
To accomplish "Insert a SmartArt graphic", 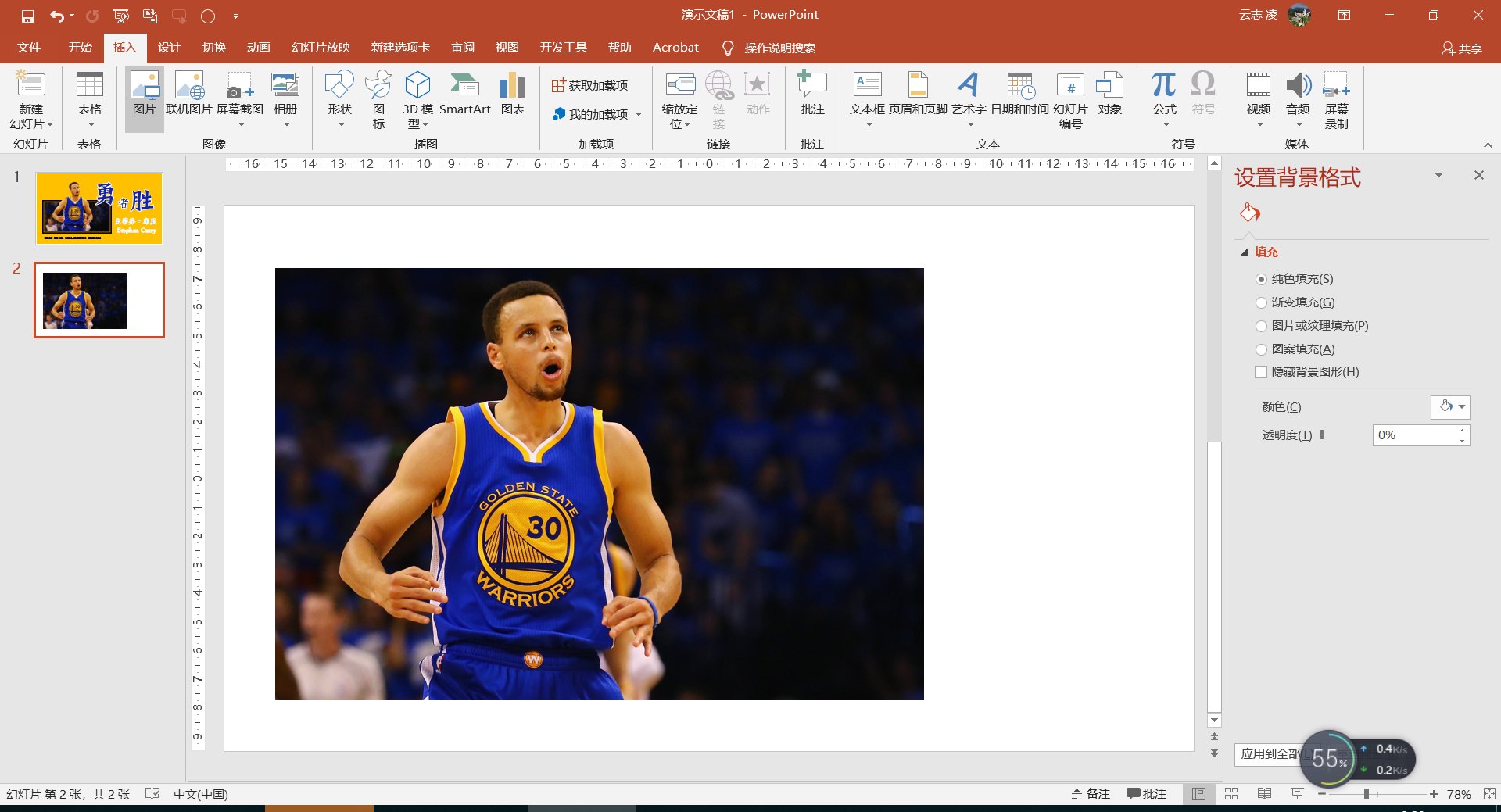I will (x=465, y=94).
